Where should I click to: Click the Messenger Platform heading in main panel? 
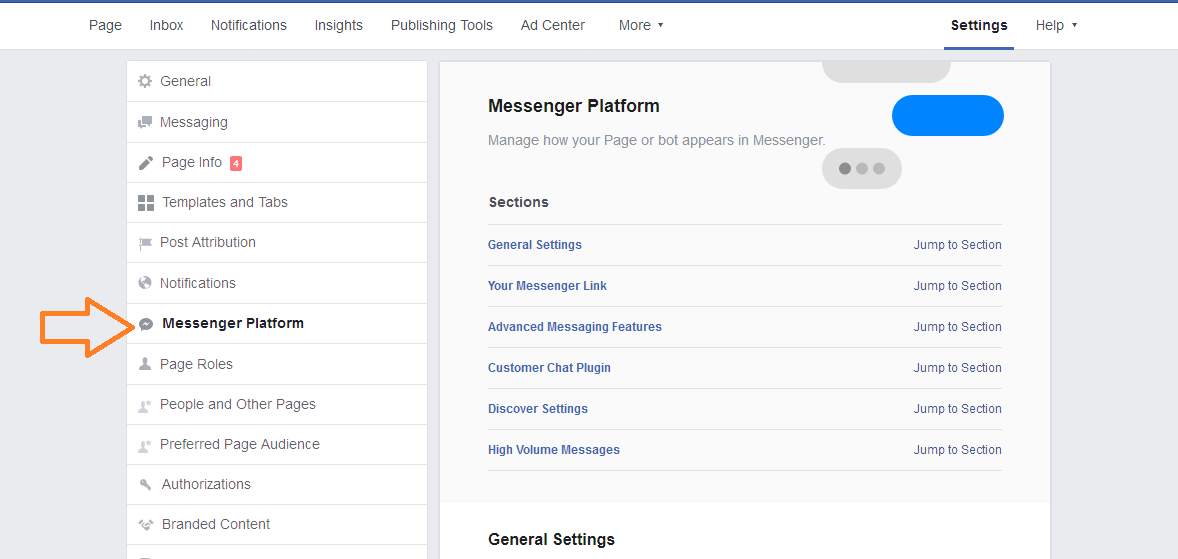click(x=574, y=106)
